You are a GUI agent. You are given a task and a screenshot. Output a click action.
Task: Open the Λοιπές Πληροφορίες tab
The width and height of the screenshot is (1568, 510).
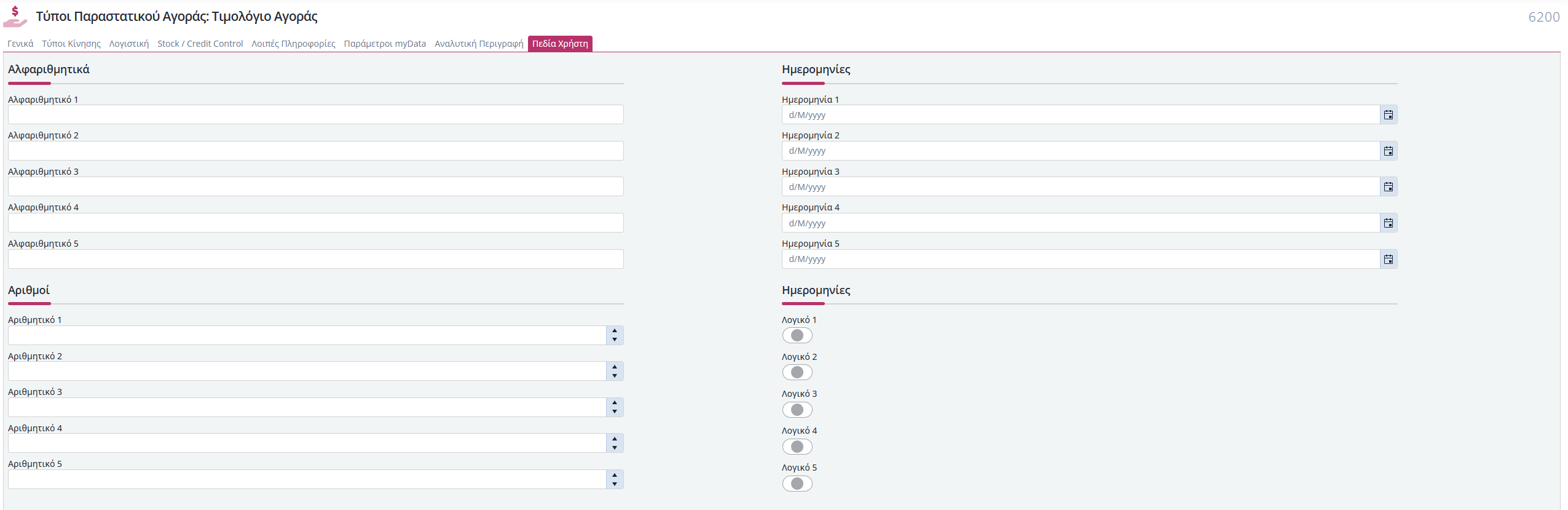pos(293,44)
